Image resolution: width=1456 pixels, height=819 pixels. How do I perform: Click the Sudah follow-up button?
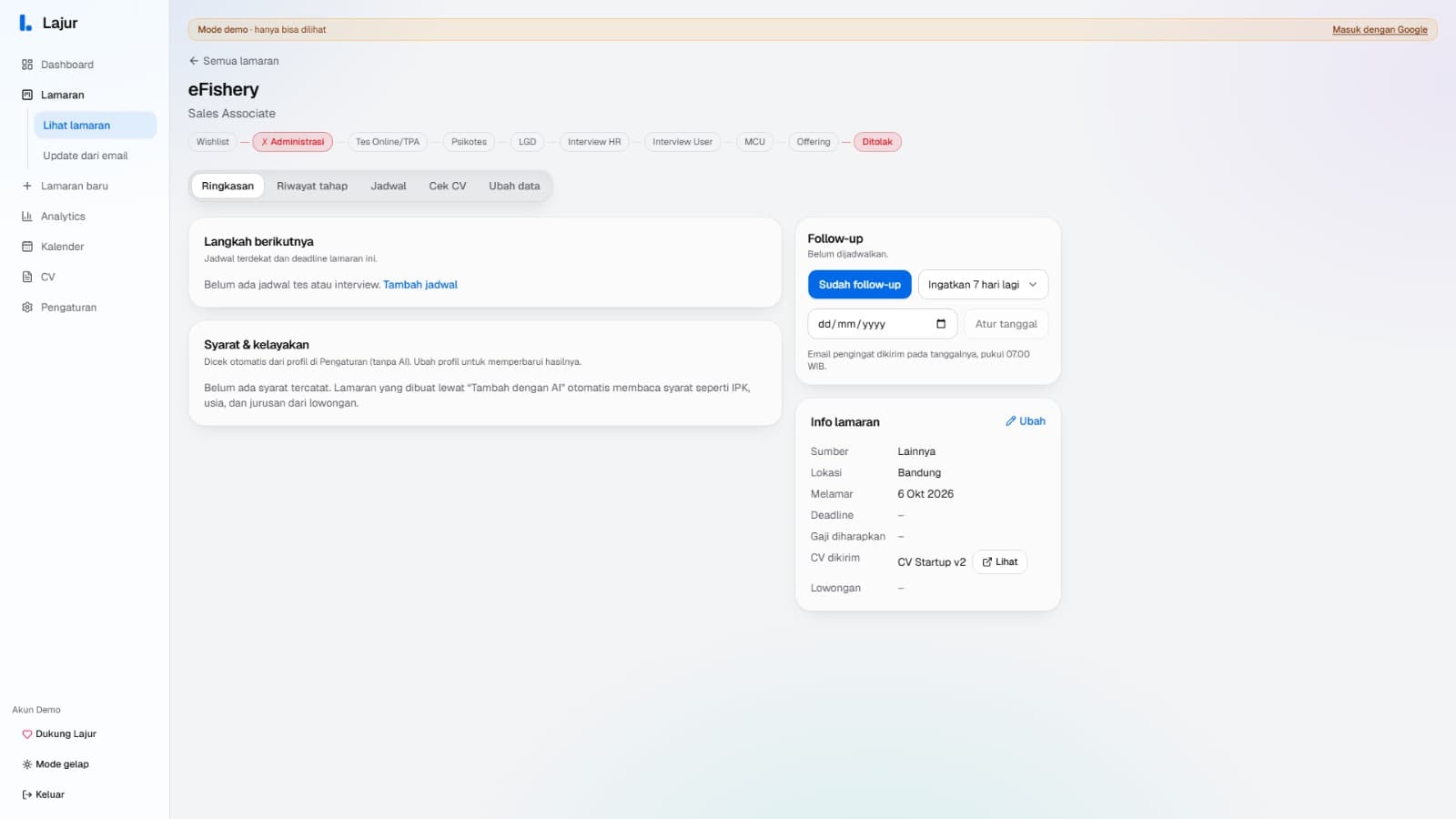tap(859, 285)
